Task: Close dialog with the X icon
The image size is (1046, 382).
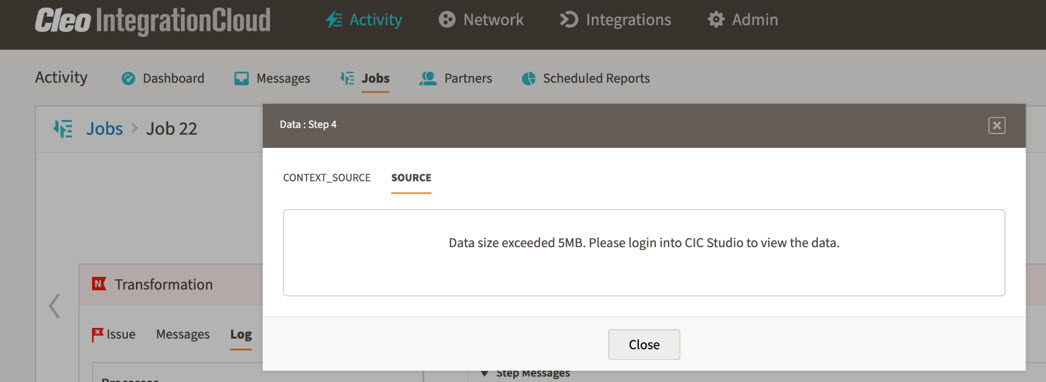Action: [997, 125]
